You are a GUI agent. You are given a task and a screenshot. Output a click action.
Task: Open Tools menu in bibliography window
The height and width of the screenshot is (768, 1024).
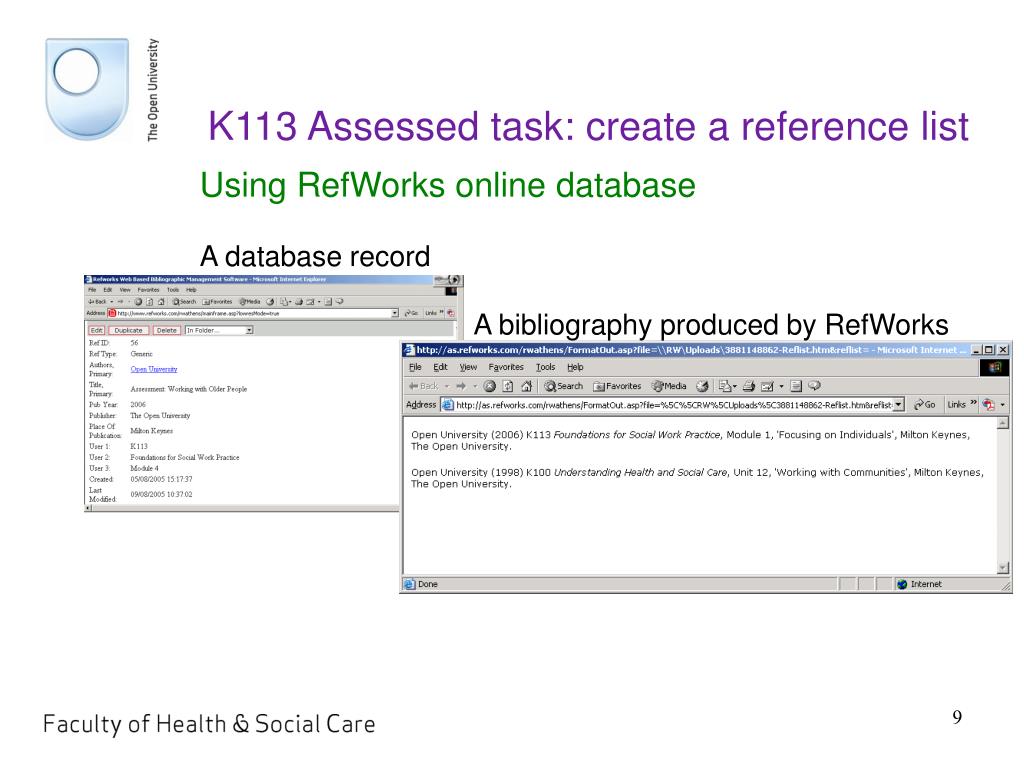click(x=545, y=367)
